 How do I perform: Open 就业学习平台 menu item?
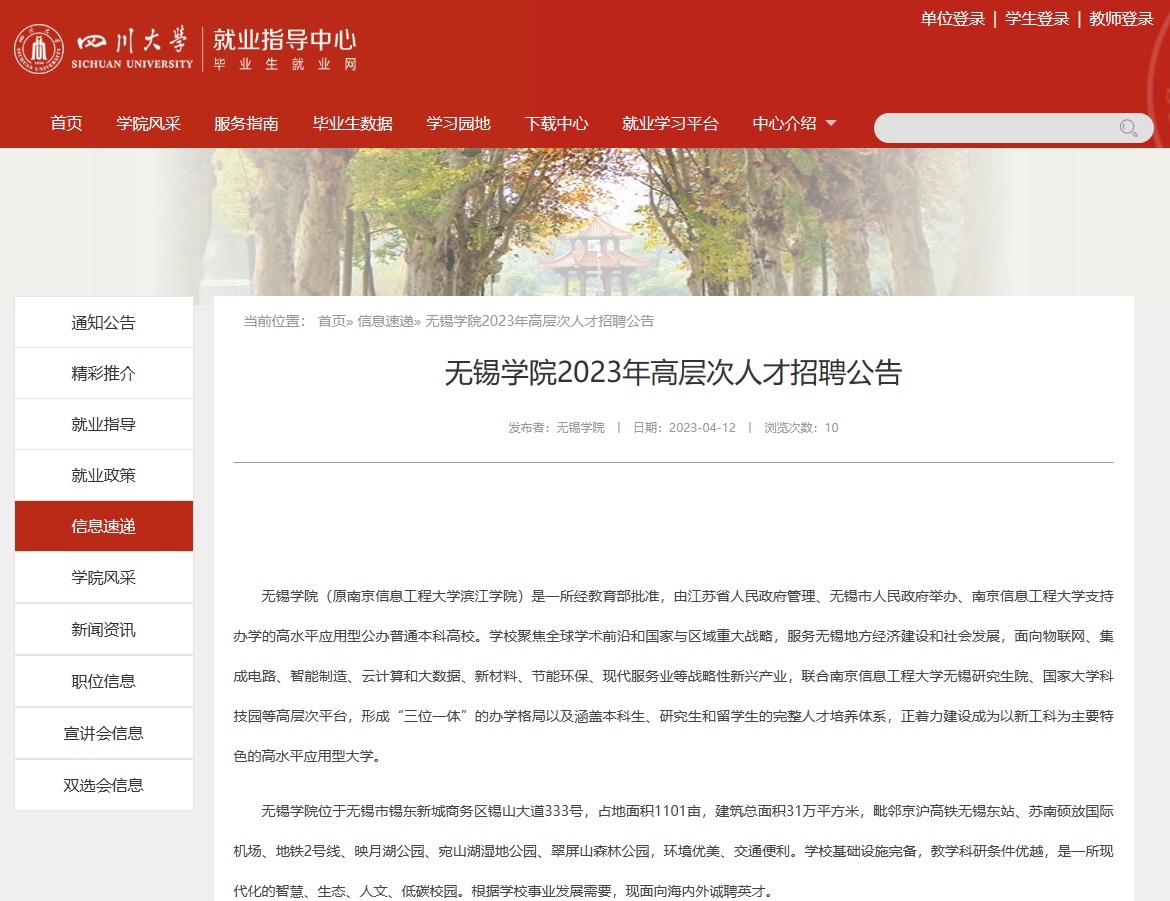click(x=670, y=124)
